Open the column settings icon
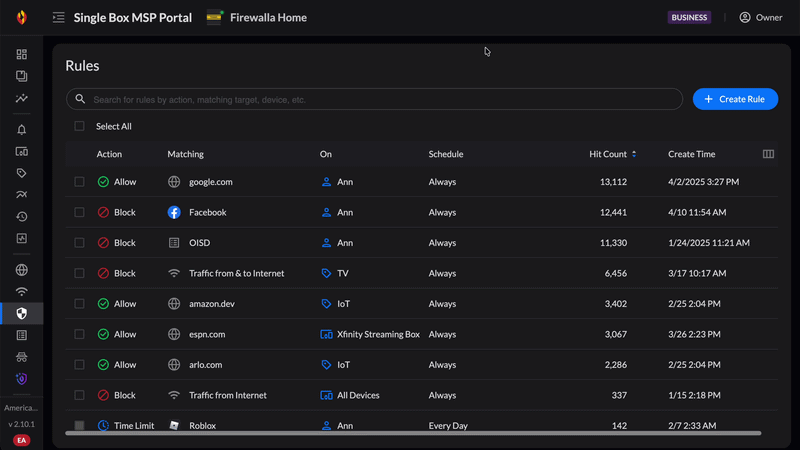Viewport: 800px width, 450px height. [768, 154]
